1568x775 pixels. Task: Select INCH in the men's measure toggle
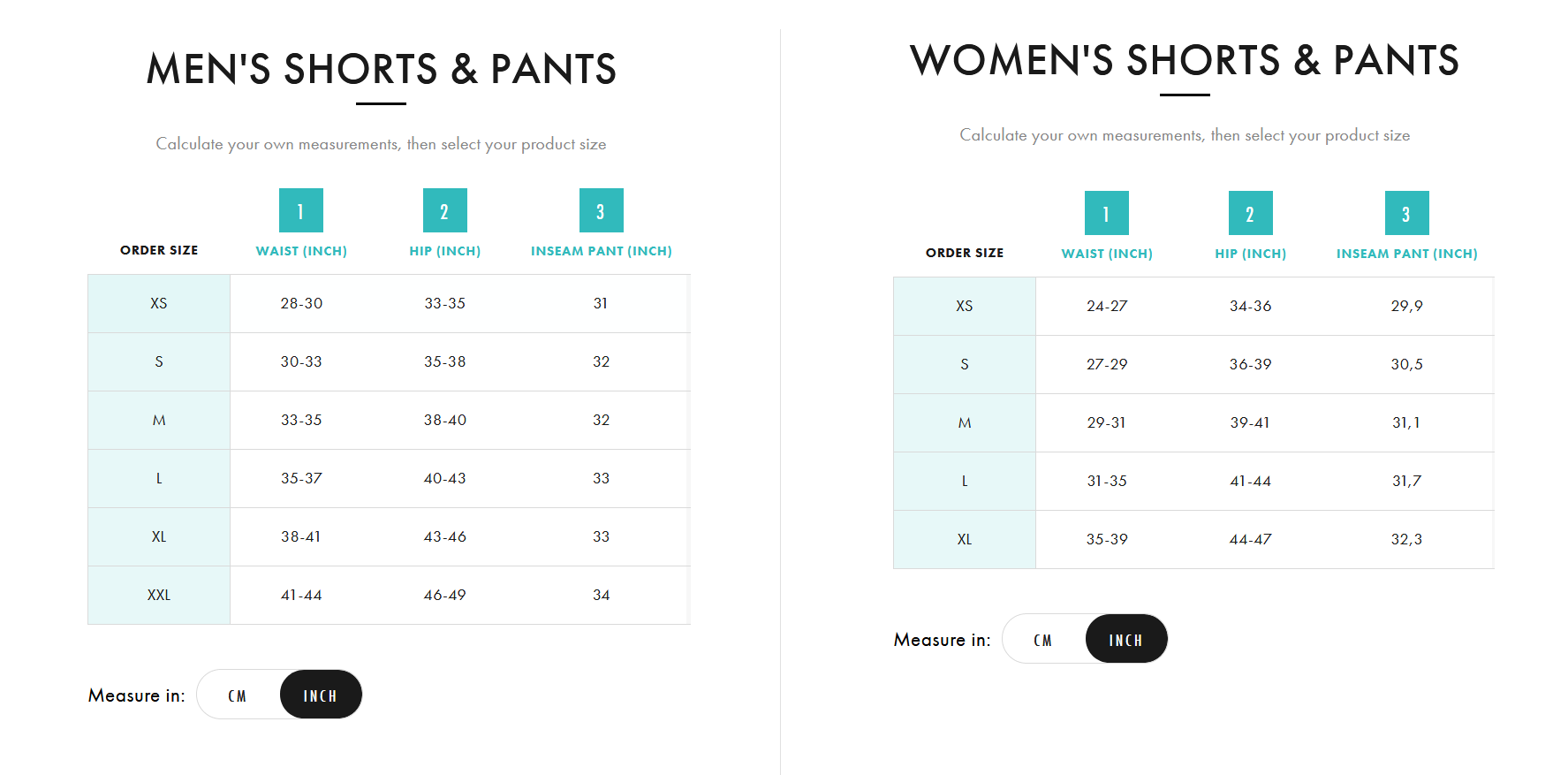point(320,695)
